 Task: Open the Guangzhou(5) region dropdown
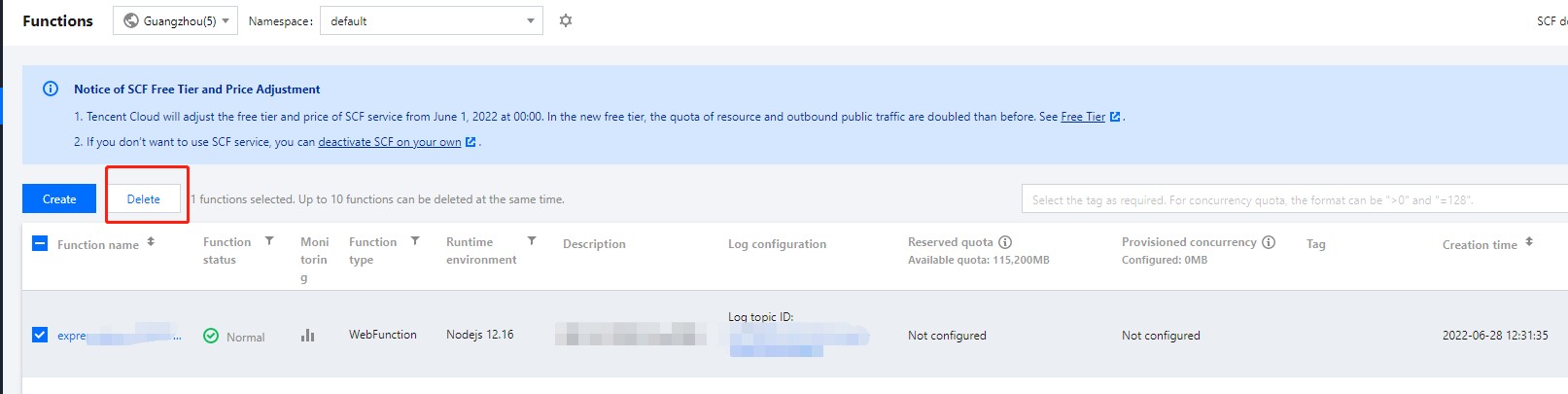(x=175, y=20)
